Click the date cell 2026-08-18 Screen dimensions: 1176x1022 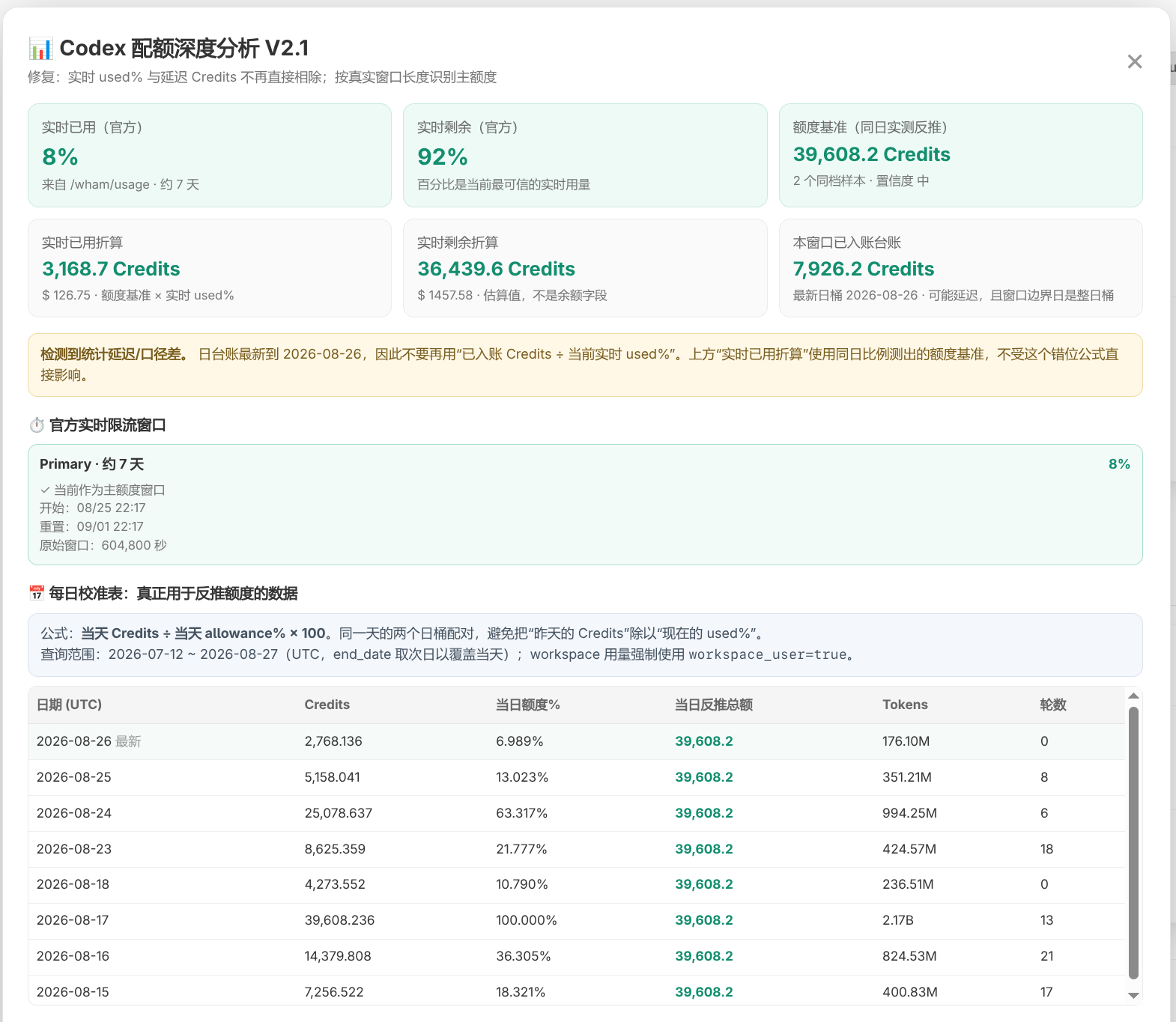point(73,884)
